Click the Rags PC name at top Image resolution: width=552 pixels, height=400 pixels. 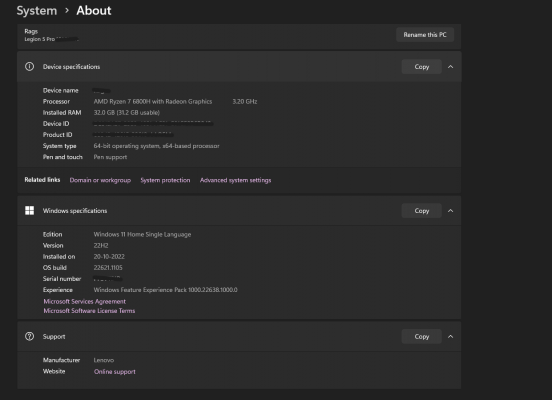click(31, 31)
